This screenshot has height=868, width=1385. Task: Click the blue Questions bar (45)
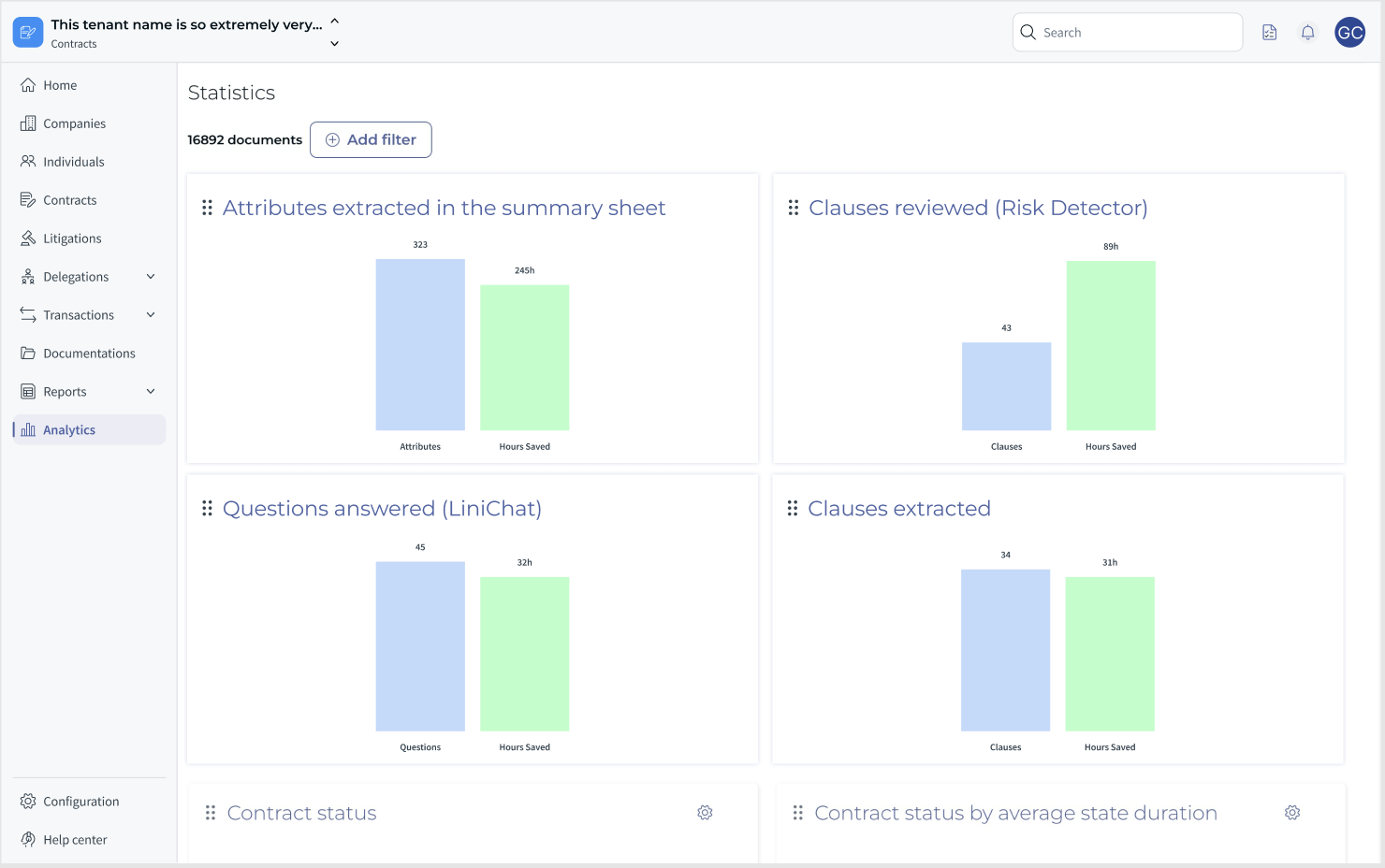point(420,646)
